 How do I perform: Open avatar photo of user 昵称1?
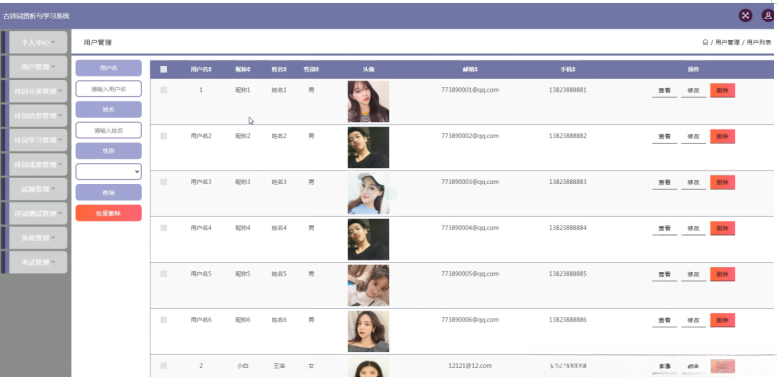coord(368,102)
